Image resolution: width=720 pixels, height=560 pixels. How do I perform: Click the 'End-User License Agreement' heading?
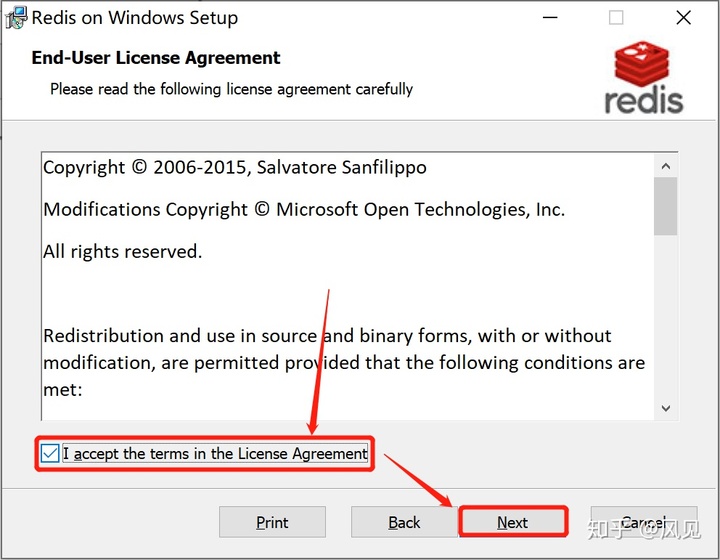point(156,58)
